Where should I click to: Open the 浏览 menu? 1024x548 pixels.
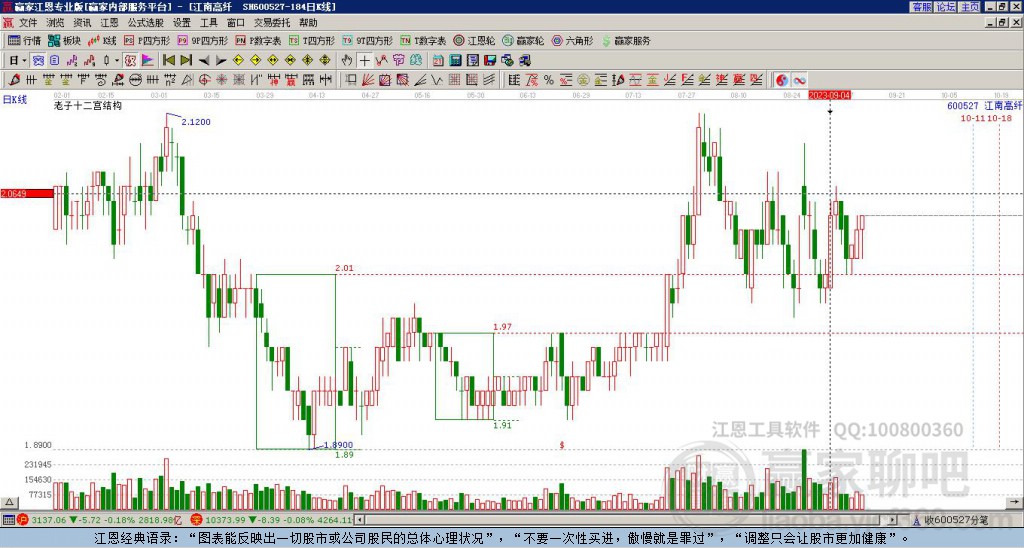coord(55,23)
